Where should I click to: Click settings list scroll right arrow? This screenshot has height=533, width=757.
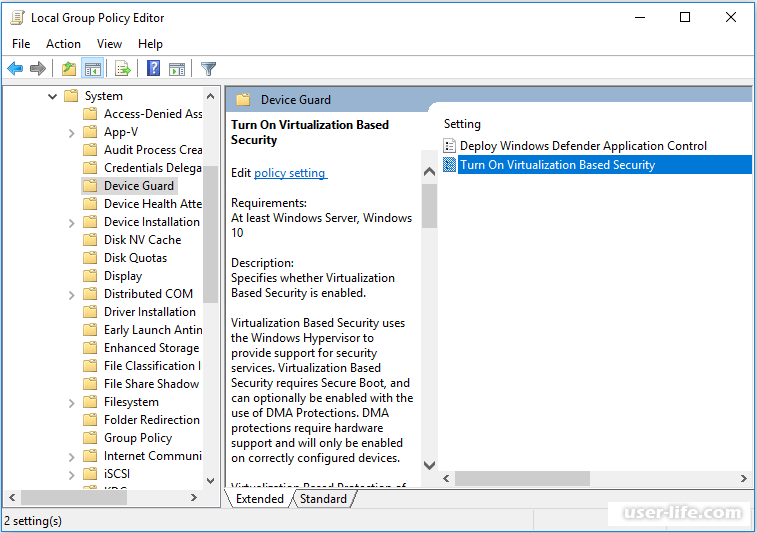pos(743,478)
